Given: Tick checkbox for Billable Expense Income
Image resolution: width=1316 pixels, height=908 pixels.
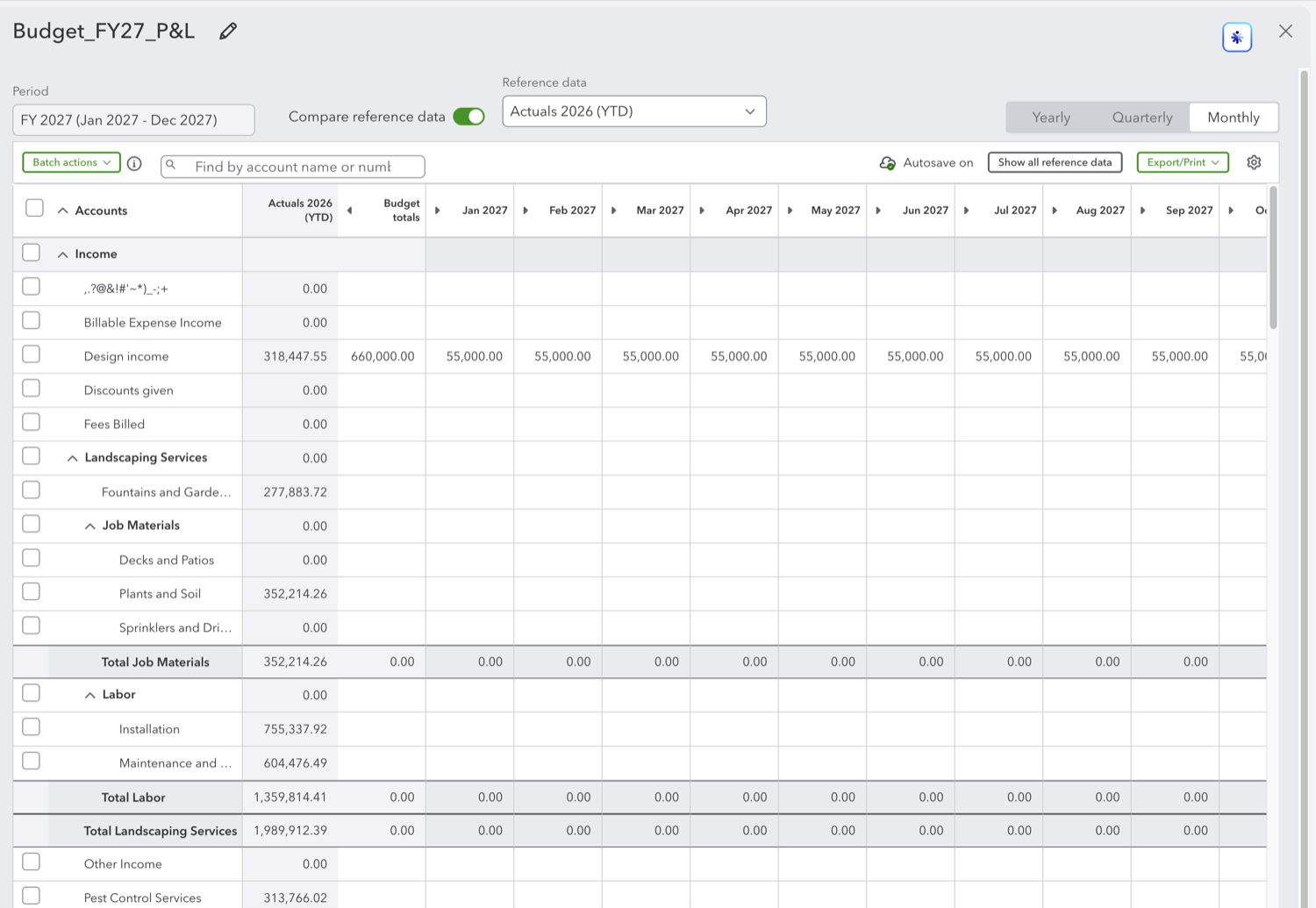Looking at the screenshot, I should pos(32,320).
